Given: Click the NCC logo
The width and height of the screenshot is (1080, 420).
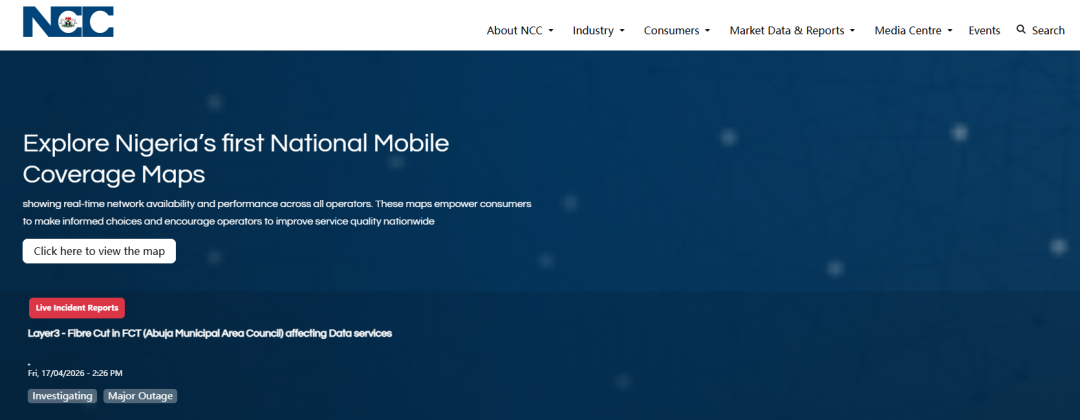Looking at the screenshot, I should click(68, 22).
